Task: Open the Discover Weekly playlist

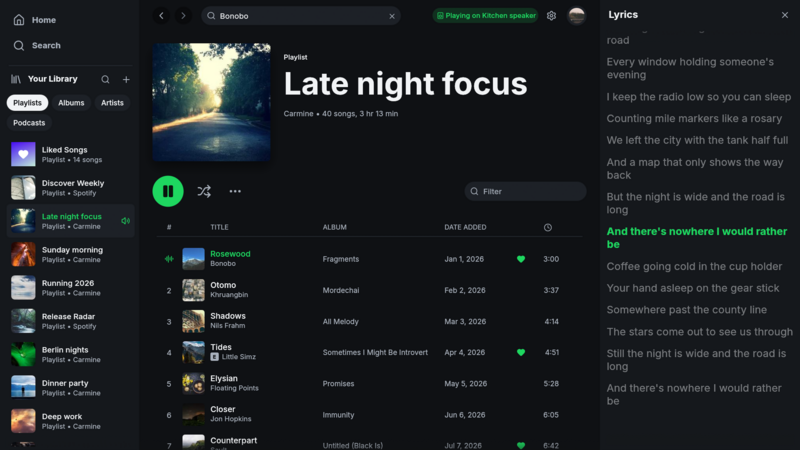Action: click(x=70, y=188)
